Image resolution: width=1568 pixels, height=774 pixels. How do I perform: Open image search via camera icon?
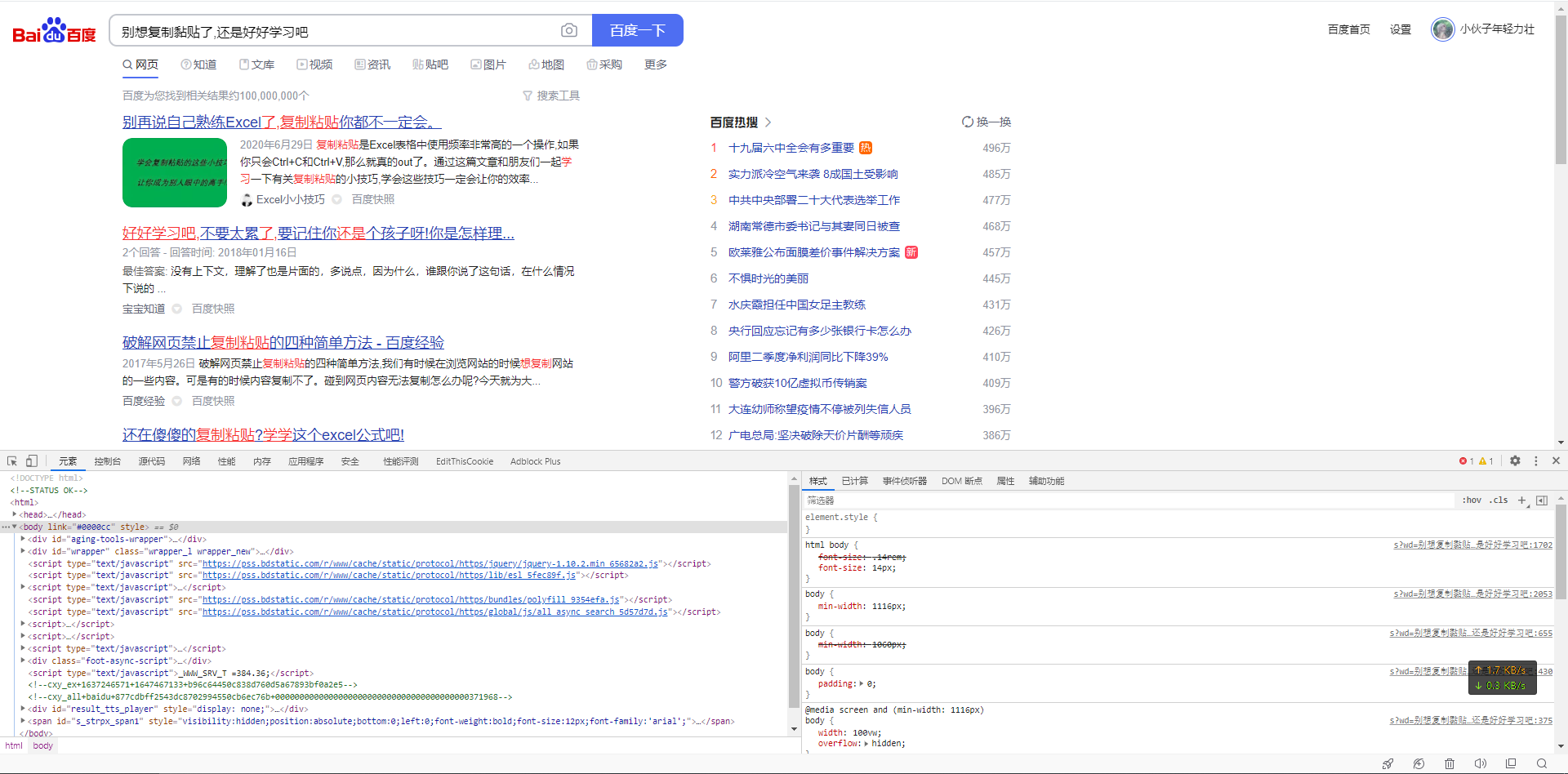tap(569, 30)
